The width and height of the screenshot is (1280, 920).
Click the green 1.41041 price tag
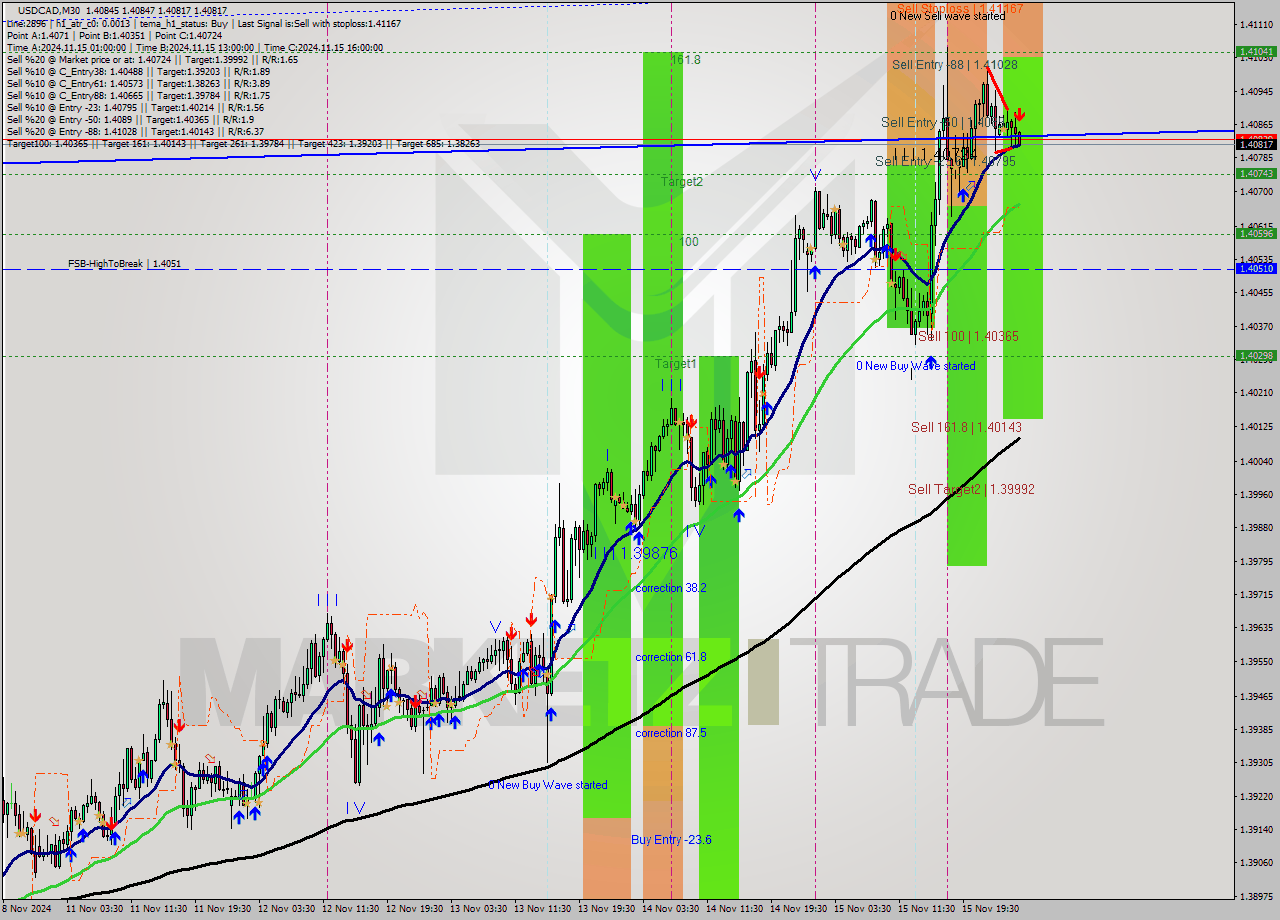1255,51
